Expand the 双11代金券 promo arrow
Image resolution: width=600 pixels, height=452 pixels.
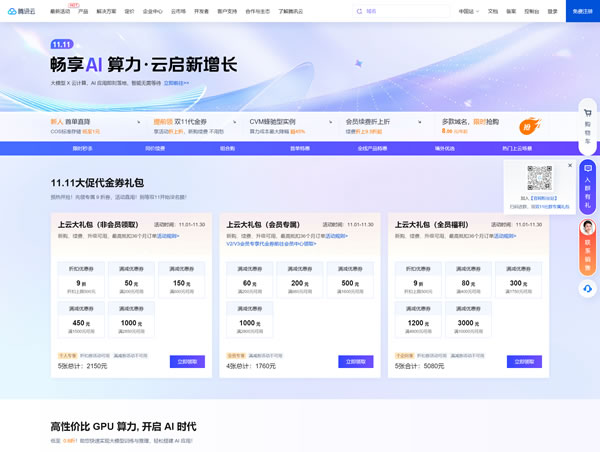pyautogui.click(x=235, y=122)
